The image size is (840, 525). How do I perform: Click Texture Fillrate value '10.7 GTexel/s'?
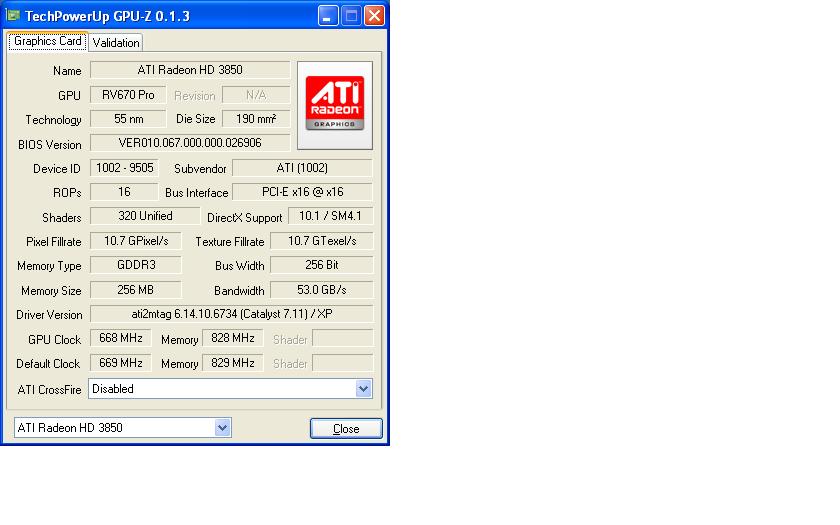(x=321, y=241)
